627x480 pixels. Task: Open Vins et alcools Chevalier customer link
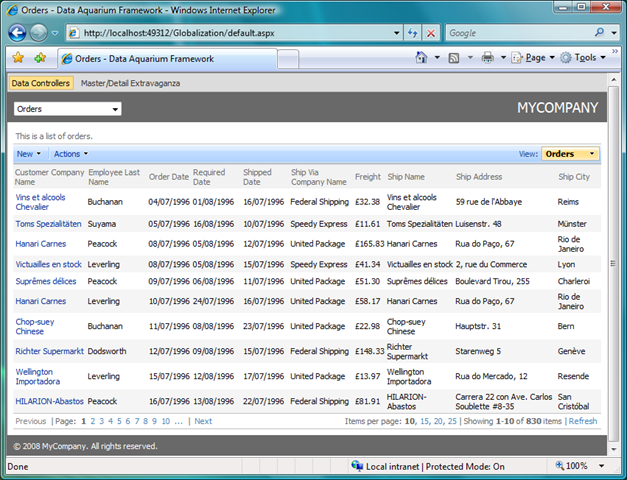pos(40,202)
